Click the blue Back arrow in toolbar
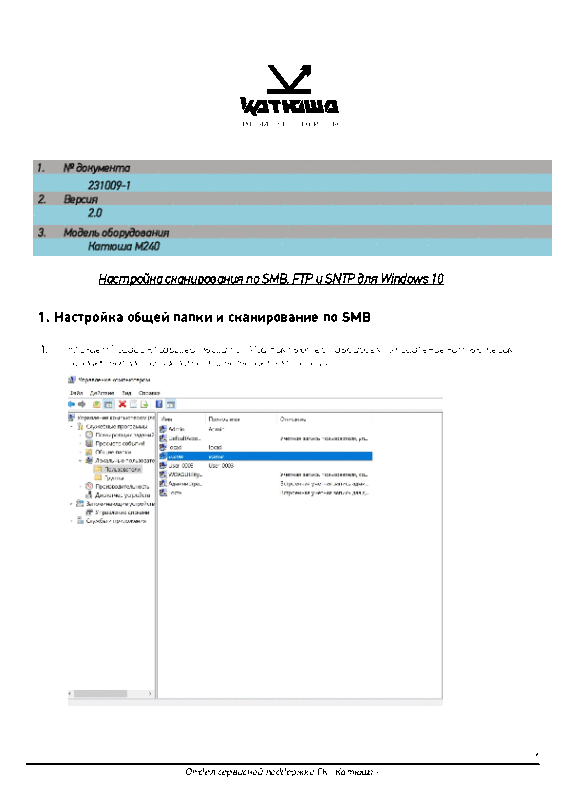Image resolution: width=566 pixels, height=800 pixels. pos(71,404)
